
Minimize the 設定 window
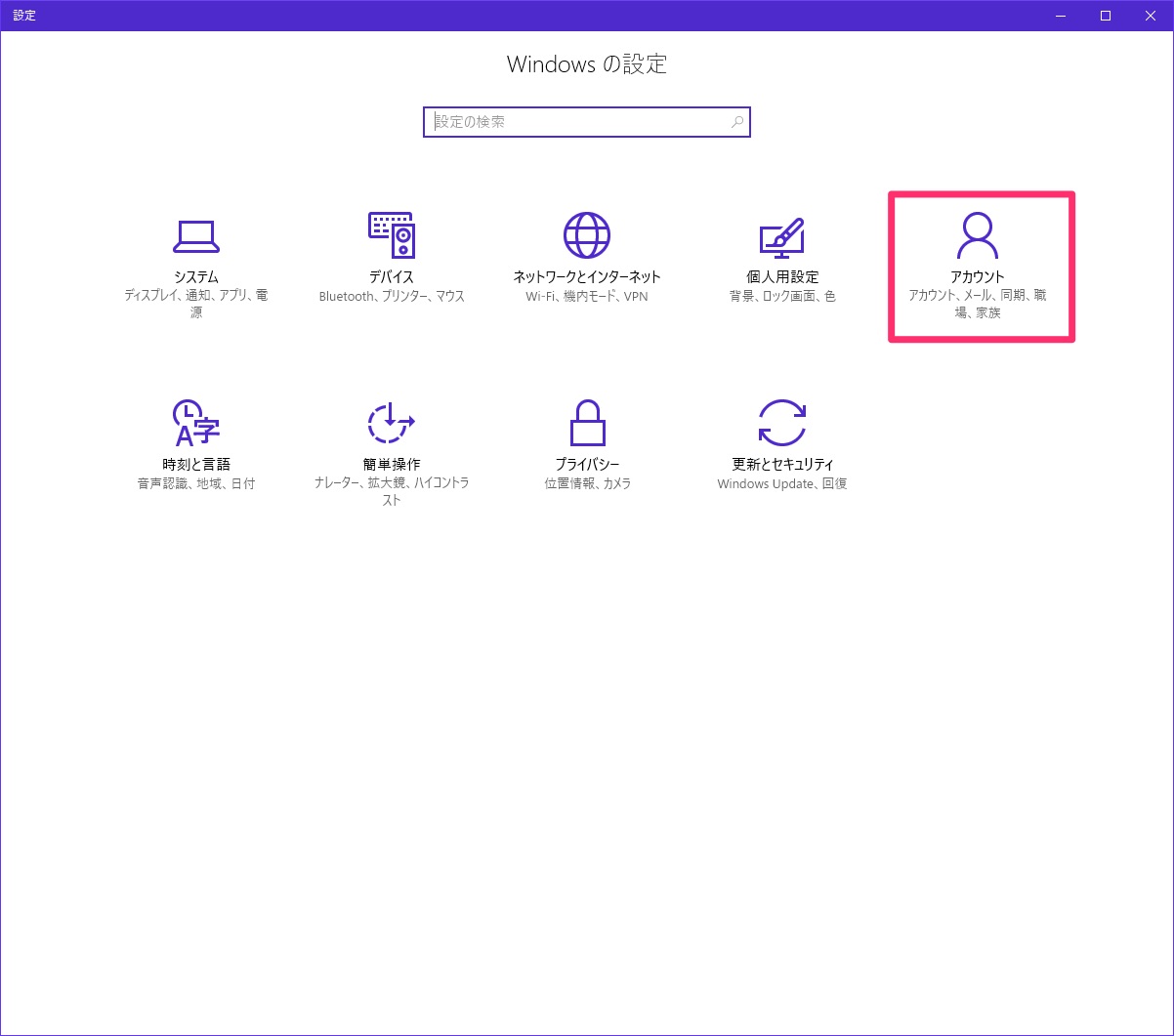click(1061, 16)
